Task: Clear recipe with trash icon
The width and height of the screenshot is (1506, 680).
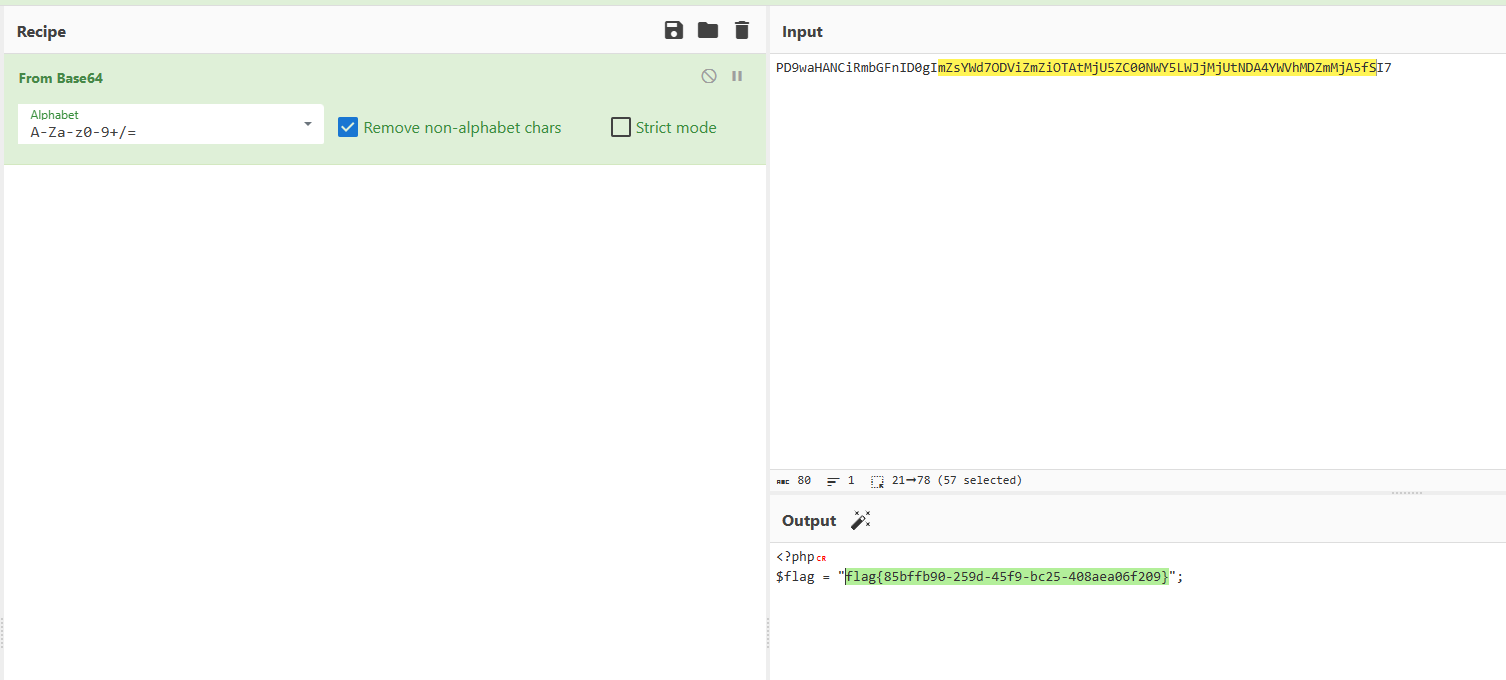Action: coord(741,30)
